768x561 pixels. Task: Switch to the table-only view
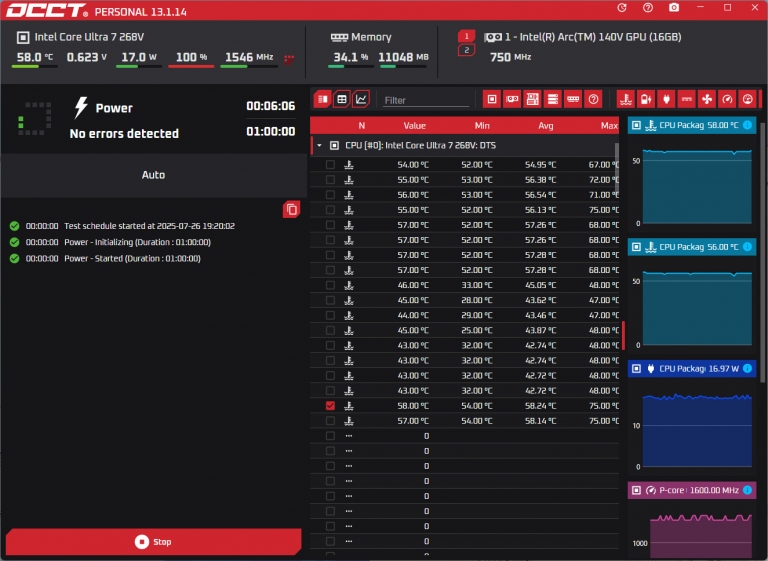(x=342, y=99)
